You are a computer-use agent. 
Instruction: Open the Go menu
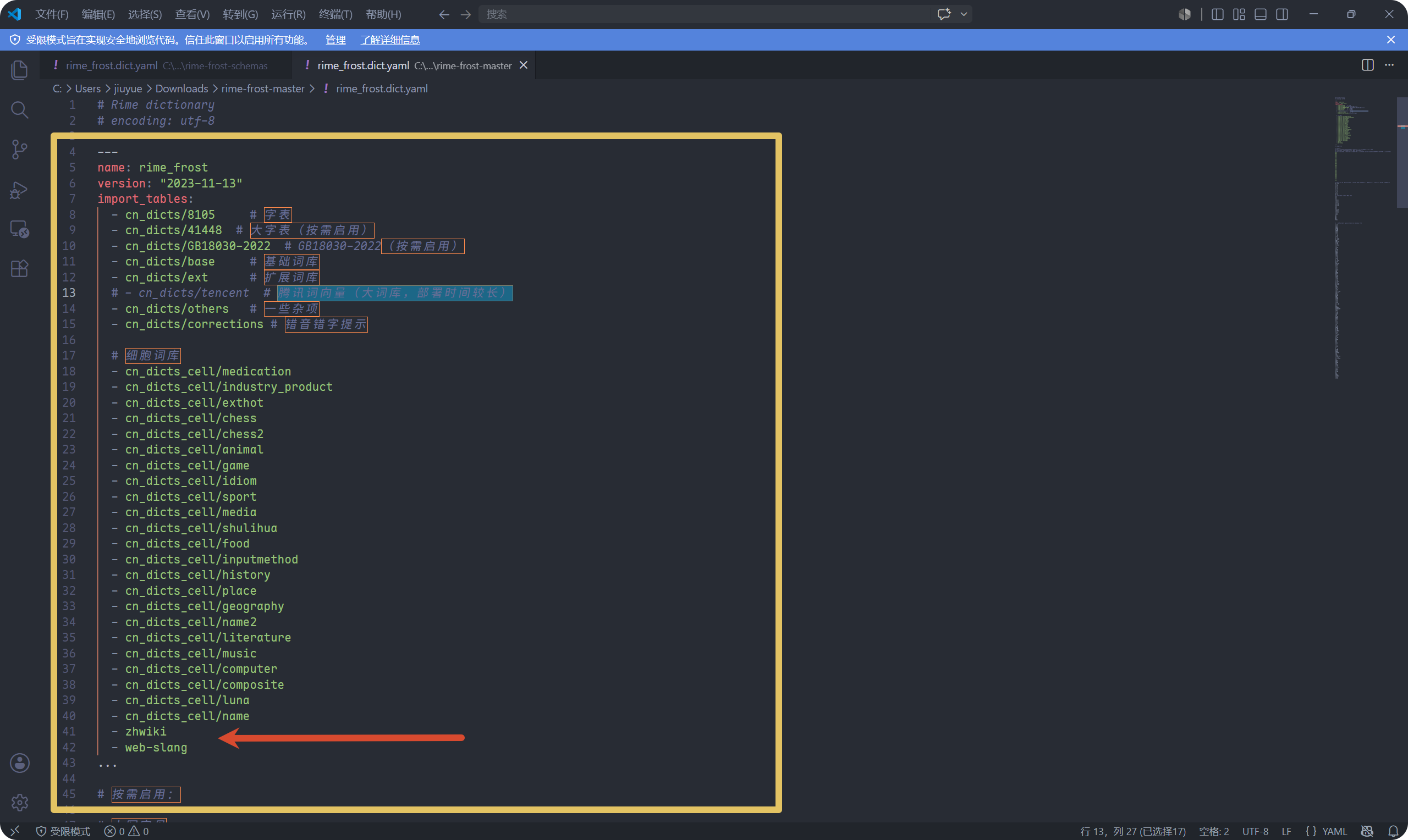[x=240, y=14]
